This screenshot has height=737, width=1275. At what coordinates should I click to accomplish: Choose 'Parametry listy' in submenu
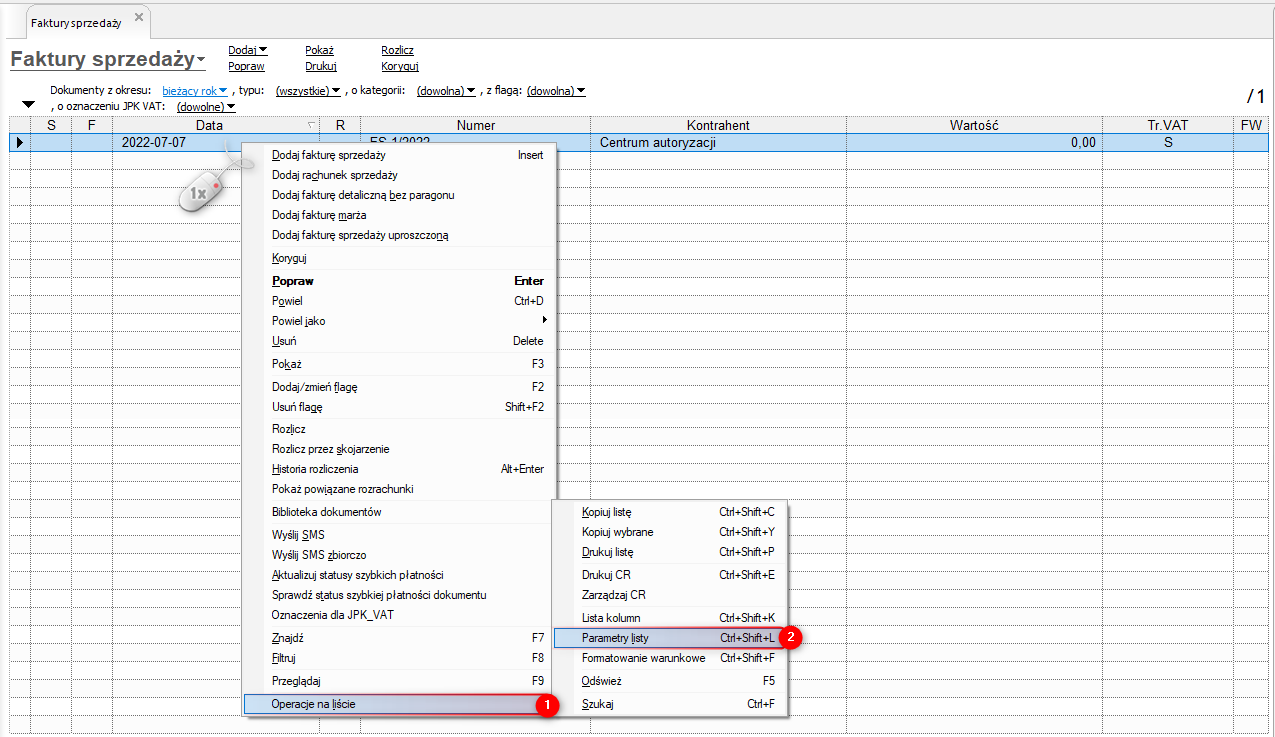click(x=670, y=638)
